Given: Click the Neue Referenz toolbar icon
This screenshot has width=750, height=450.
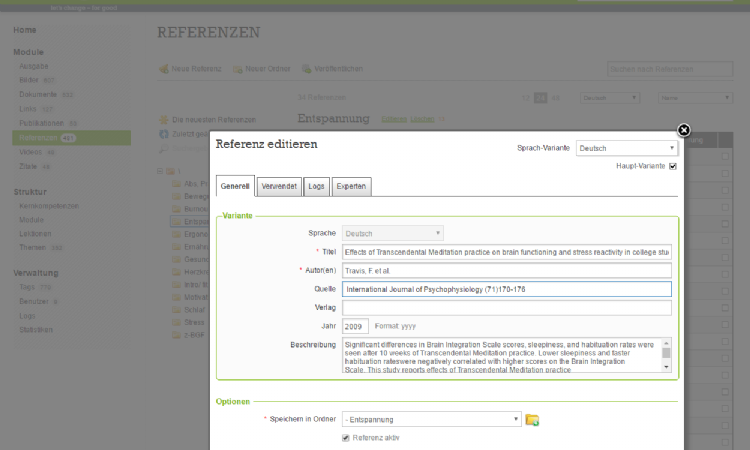Looking at the screenshot, I should 163,69.
